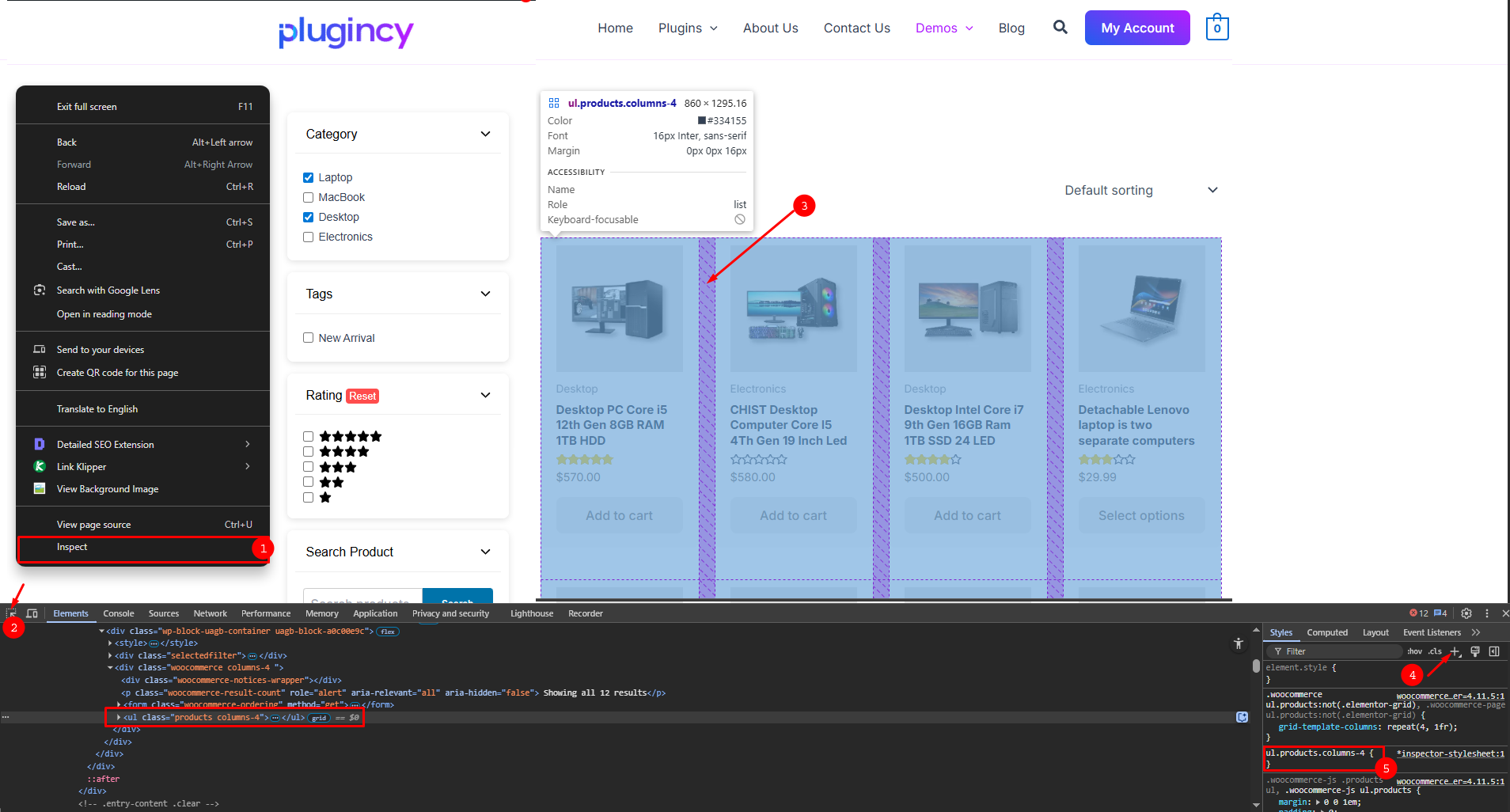Screen dimensions: 1510x812
Task: Click Inspect in the context menu
Action: 72,547
